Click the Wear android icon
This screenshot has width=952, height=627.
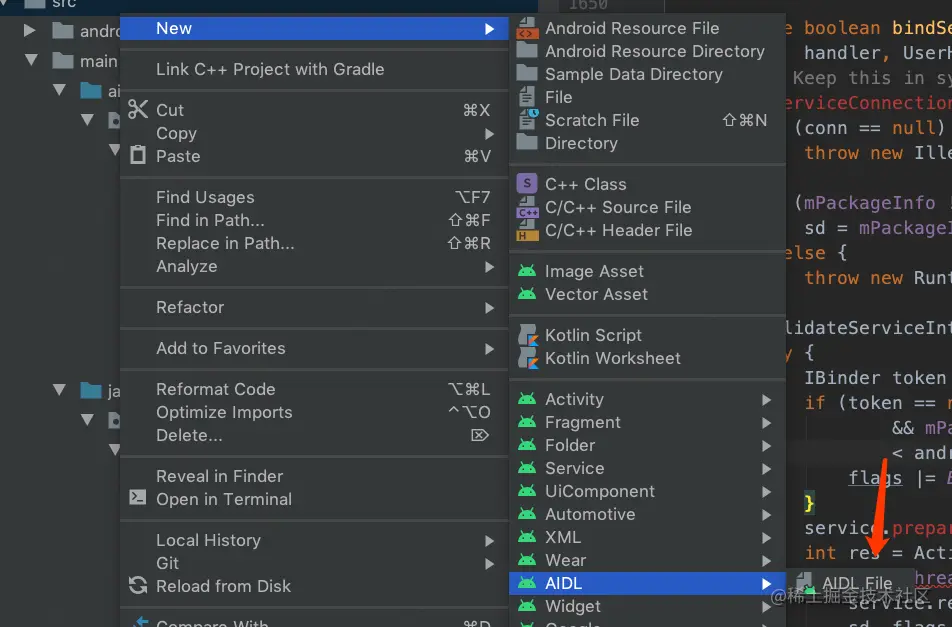click(x=527, y=560)
